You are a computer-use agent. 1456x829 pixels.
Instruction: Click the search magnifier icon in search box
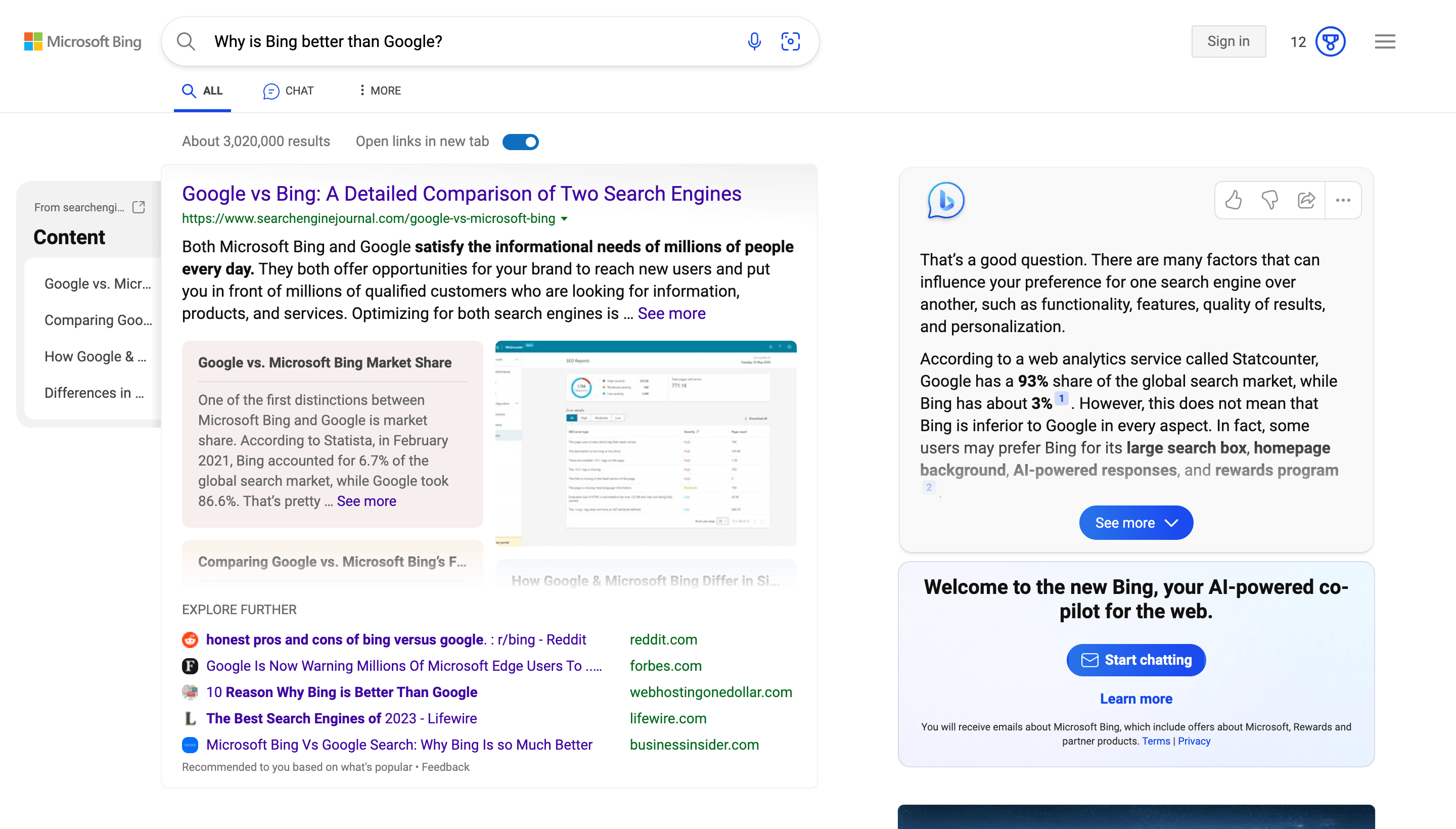coord(186,41)
